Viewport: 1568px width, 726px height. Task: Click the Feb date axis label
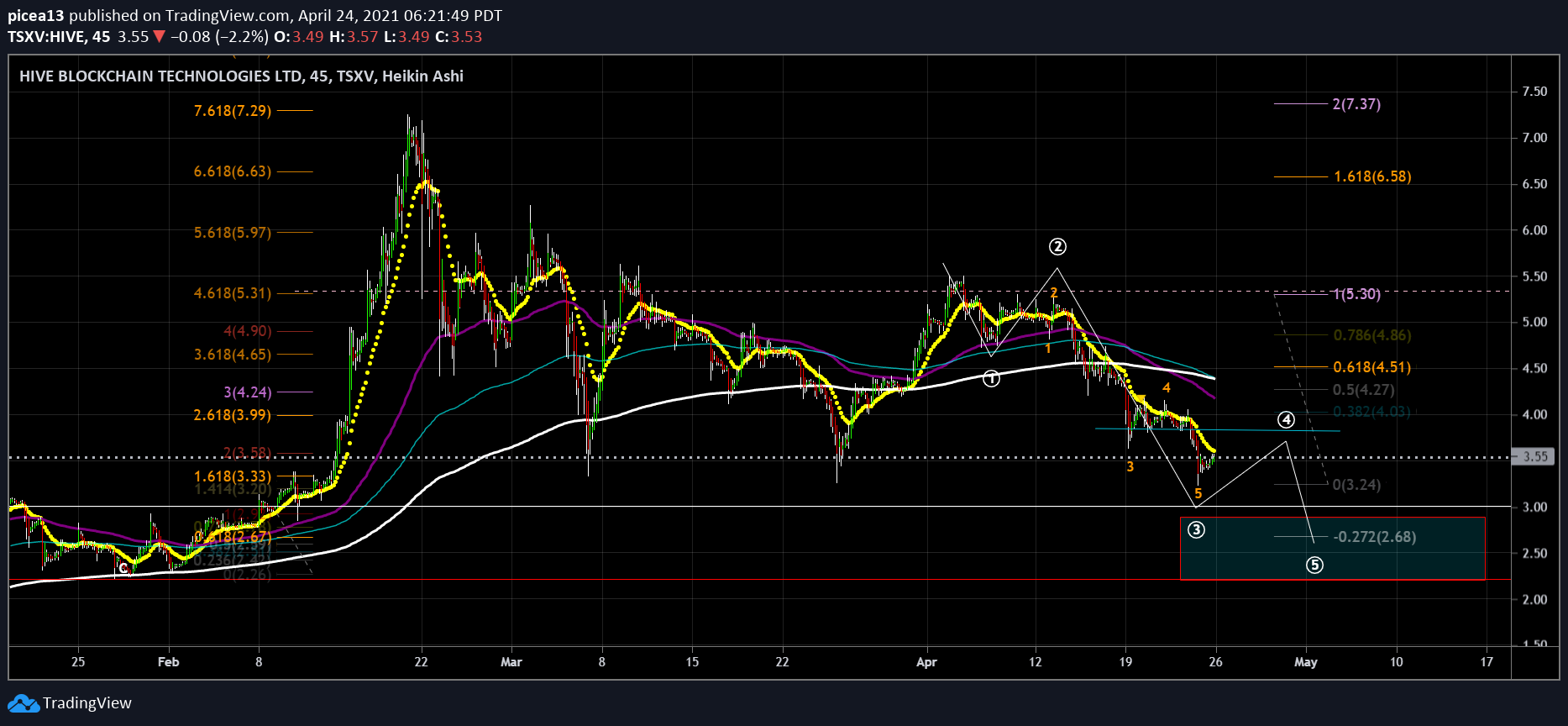(168, 662)
